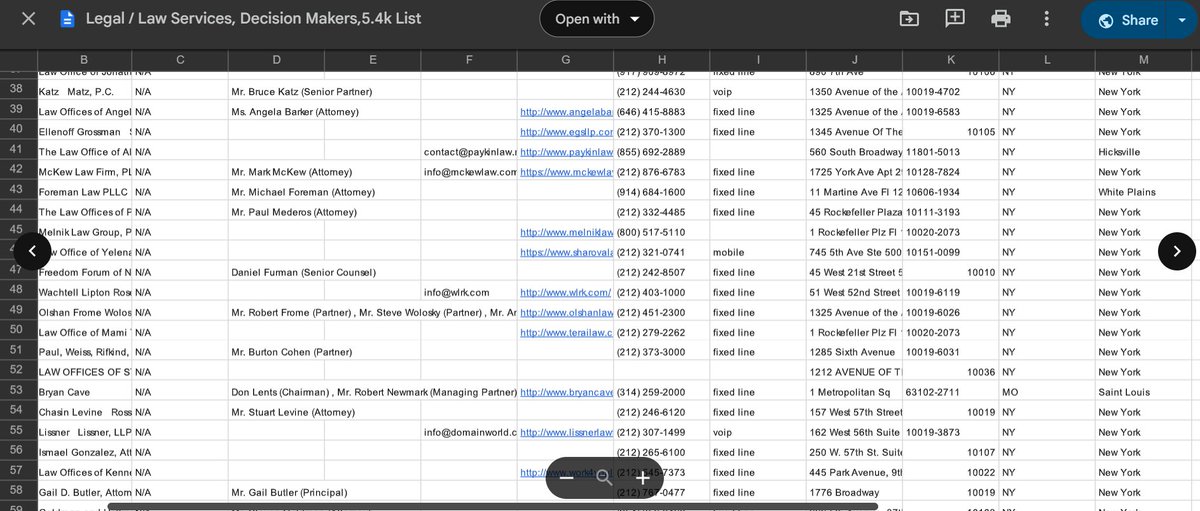1200x511 pixels.
Task: Open the http://www.melniklaw link
Action: coord(566,232)
